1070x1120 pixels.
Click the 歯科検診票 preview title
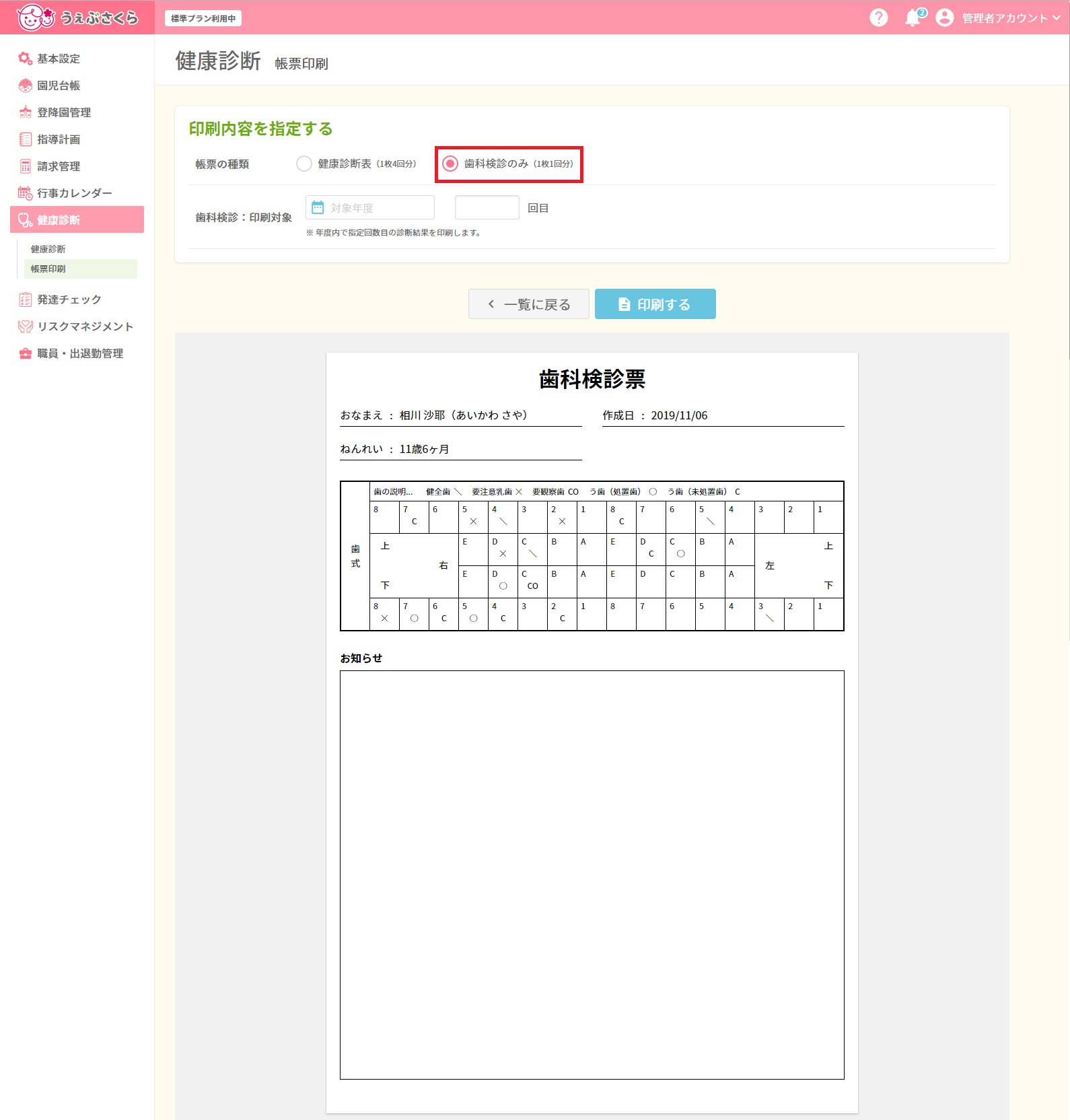pyautogui.click(x=592, y=379)
